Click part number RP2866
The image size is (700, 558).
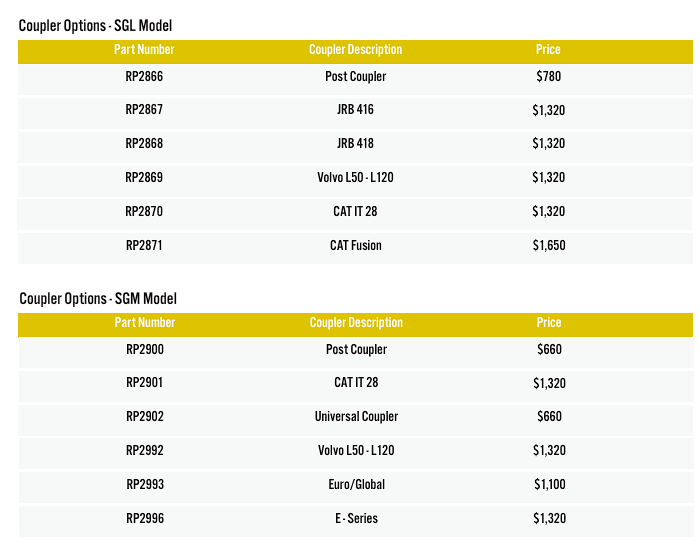coord(144,77)
